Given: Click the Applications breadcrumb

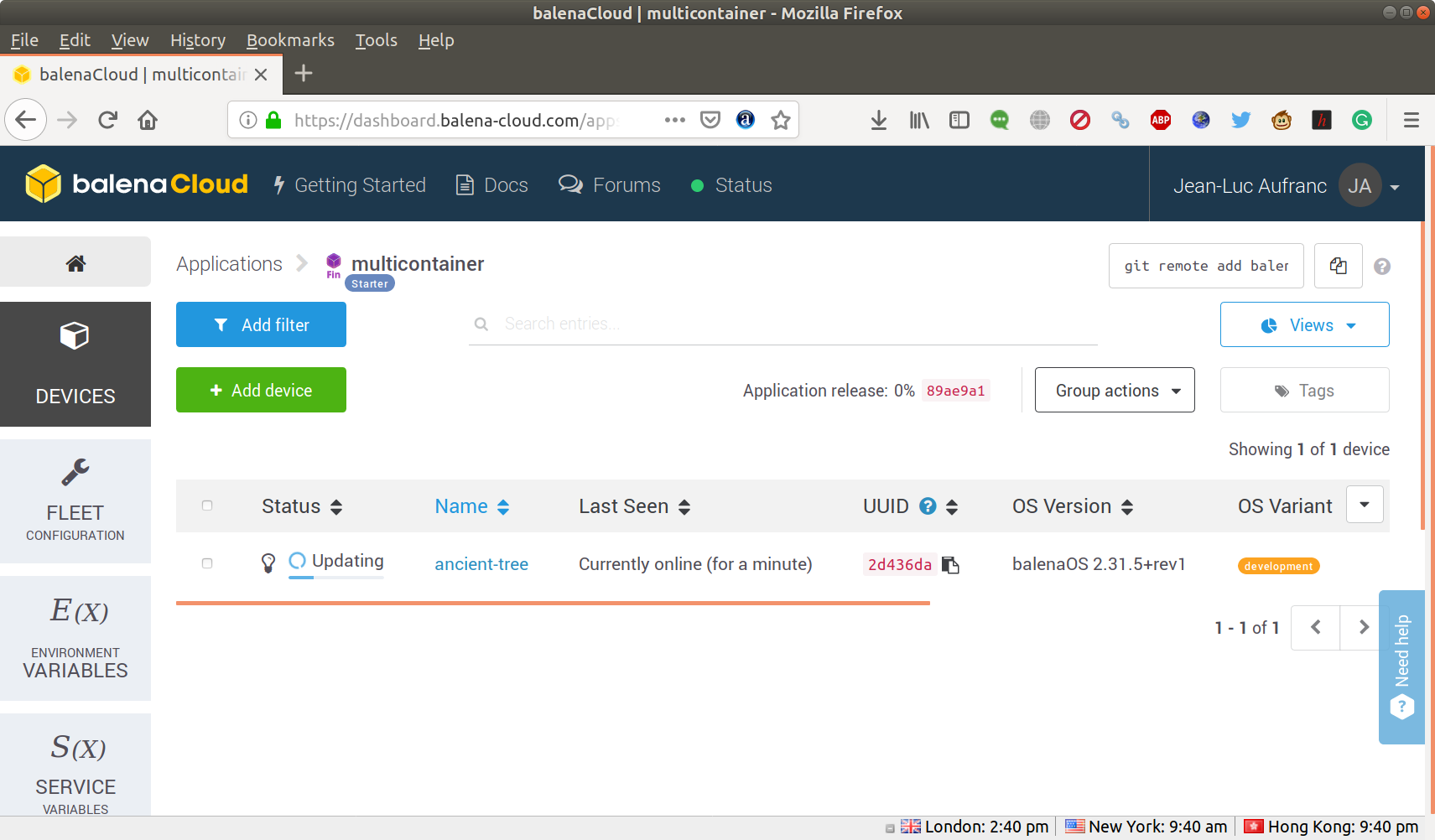Looking at the screenshot, I should point(229,264).
